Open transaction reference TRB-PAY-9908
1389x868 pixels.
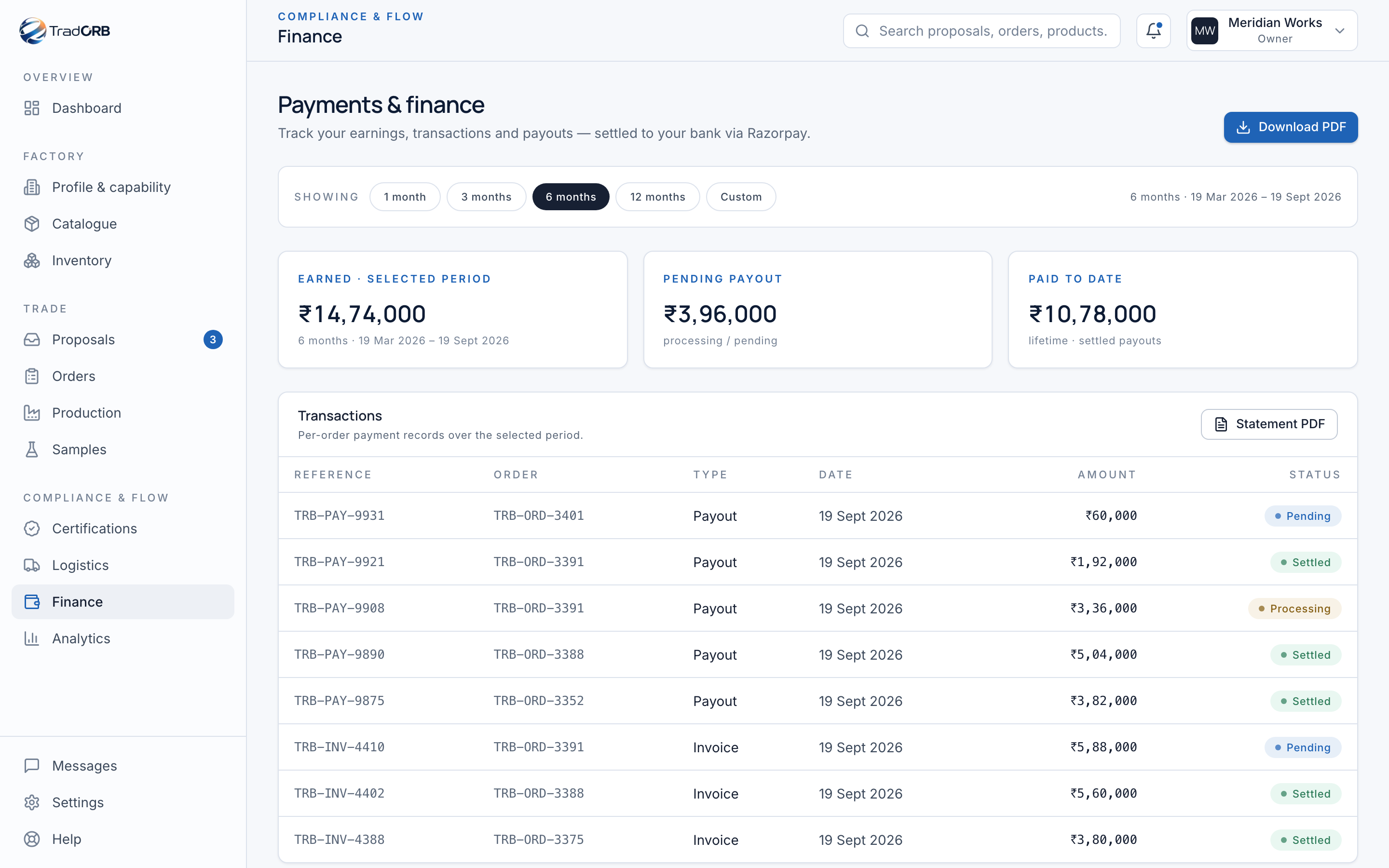coord(339,608)
